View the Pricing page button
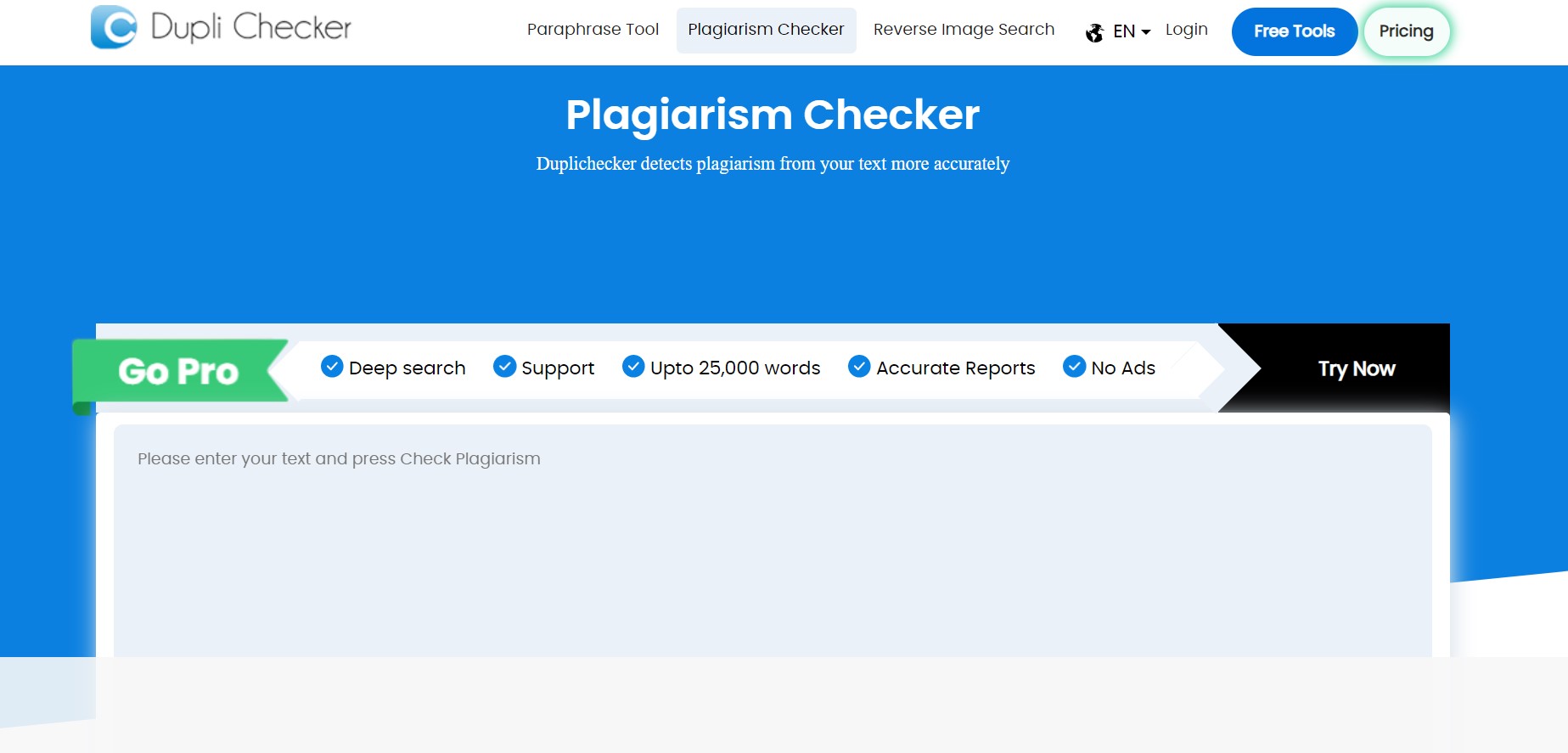The image size is (1568, 753). click(1406, 31)
